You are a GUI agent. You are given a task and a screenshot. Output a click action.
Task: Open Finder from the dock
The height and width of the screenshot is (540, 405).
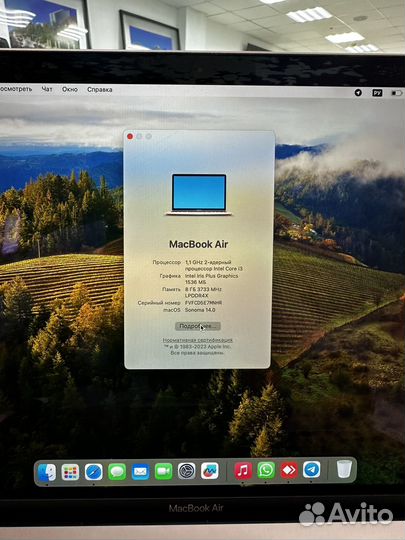(47, 472)
